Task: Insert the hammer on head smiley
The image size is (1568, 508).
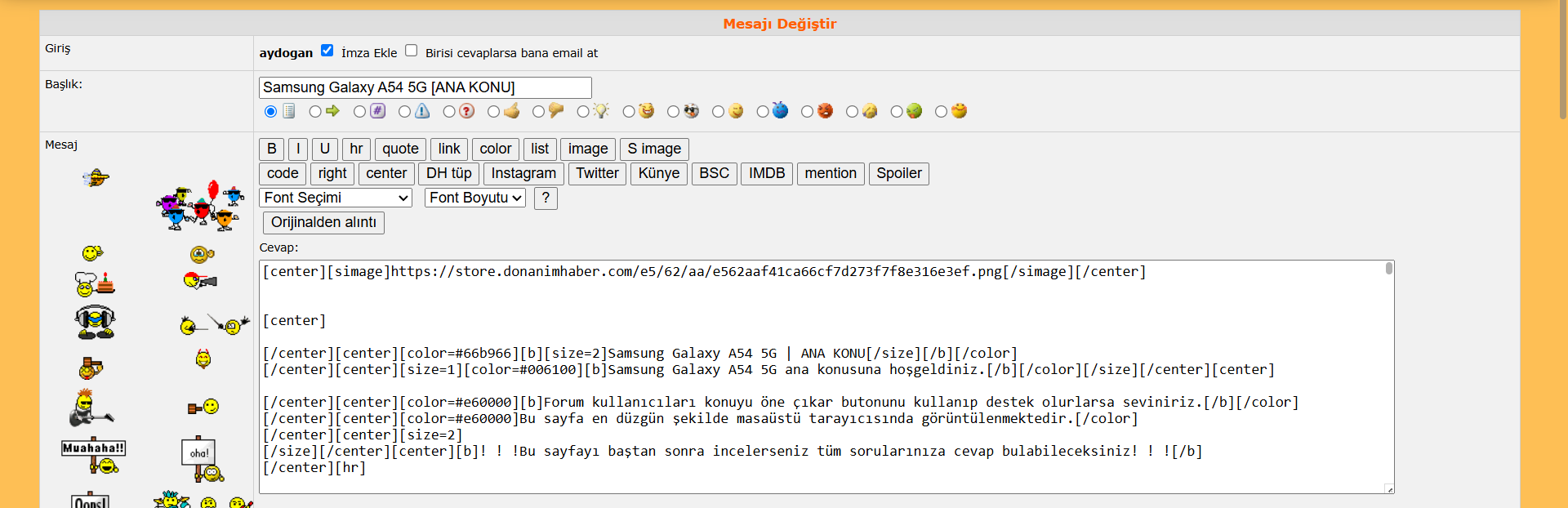Action: point(91,368)
